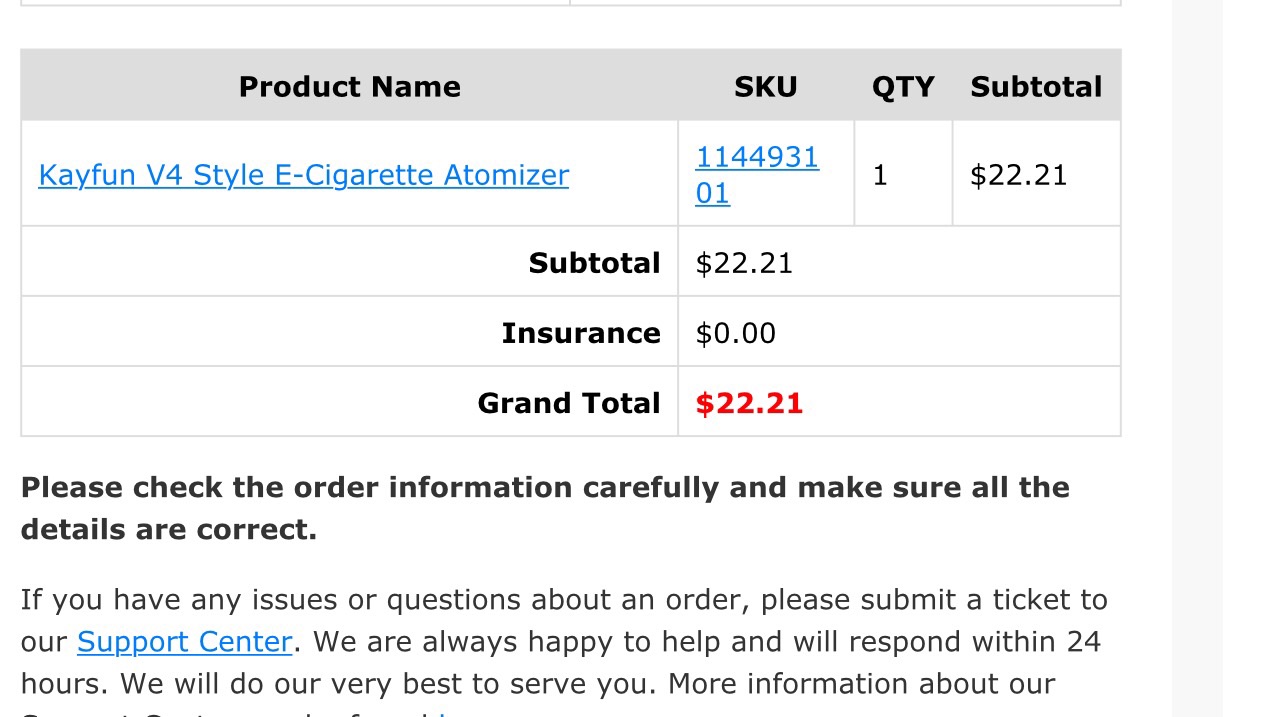
Task: Click the bold 'Please check the order information' notice
Action: coord(545,487)
